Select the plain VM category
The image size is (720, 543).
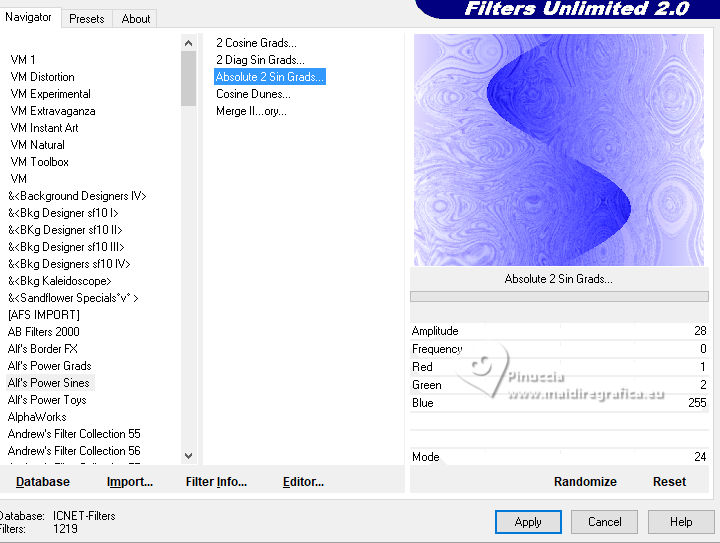tap(19, 179)
